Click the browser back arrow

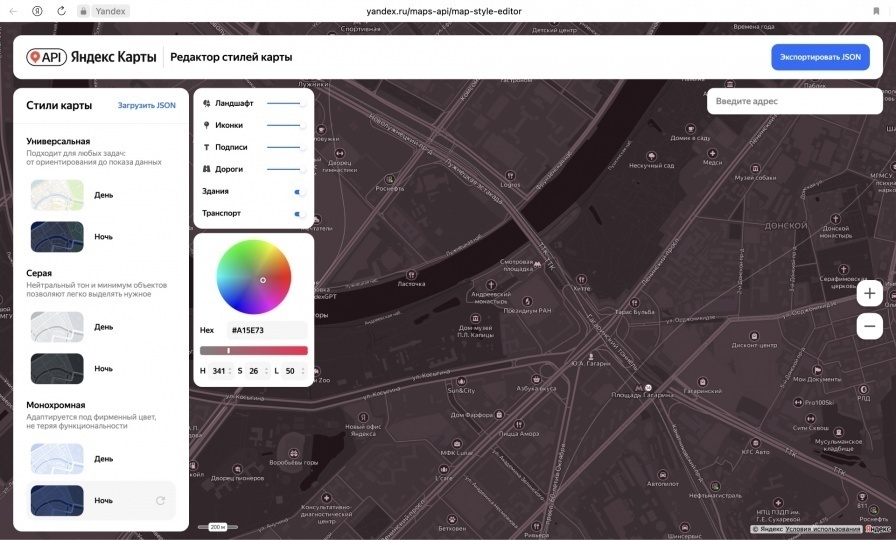[x=14, y=11]
